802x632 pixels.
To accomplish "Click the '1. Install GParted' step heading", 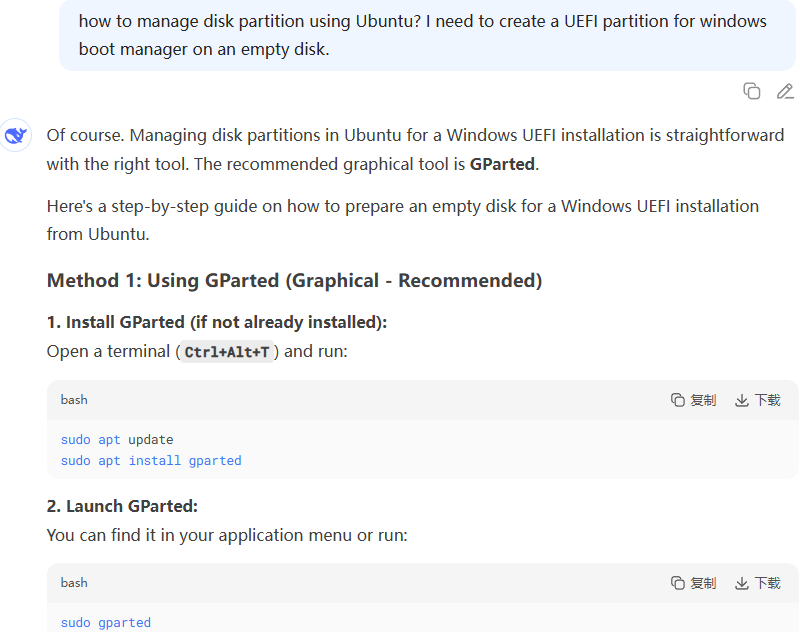I will tap(217, 322).
